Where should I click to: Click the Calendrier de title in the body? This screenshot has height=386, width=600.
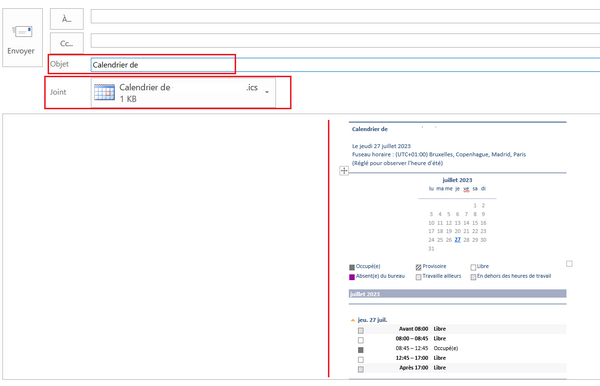[370, 129]
